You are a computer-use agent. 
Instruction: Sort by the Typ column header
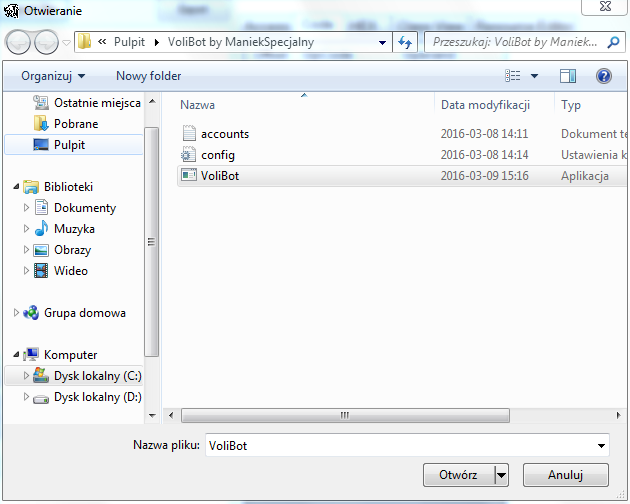coord(571,105)
